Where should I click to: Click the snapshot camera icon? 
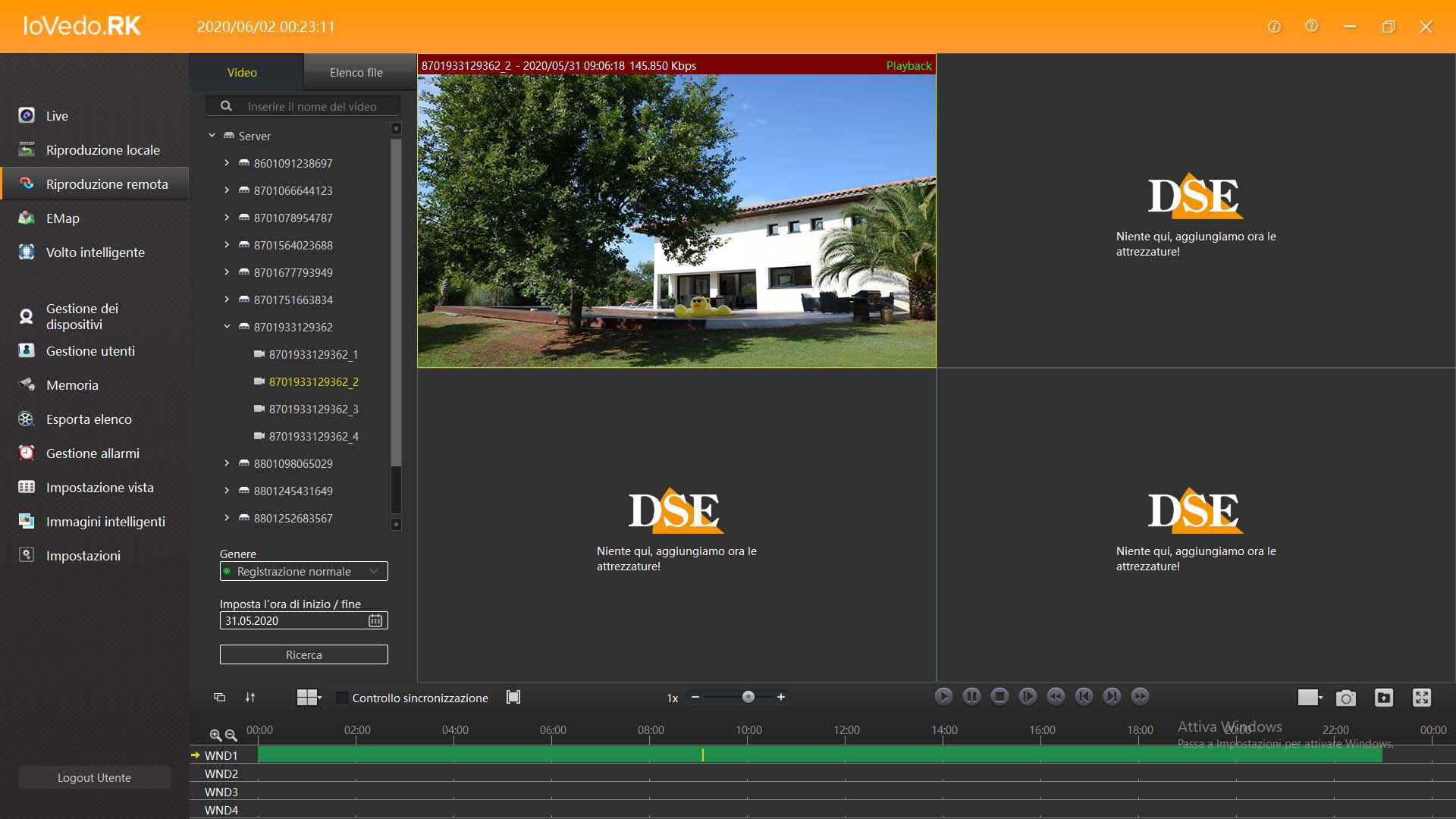pyautogui.click(x=1345, y=698)
